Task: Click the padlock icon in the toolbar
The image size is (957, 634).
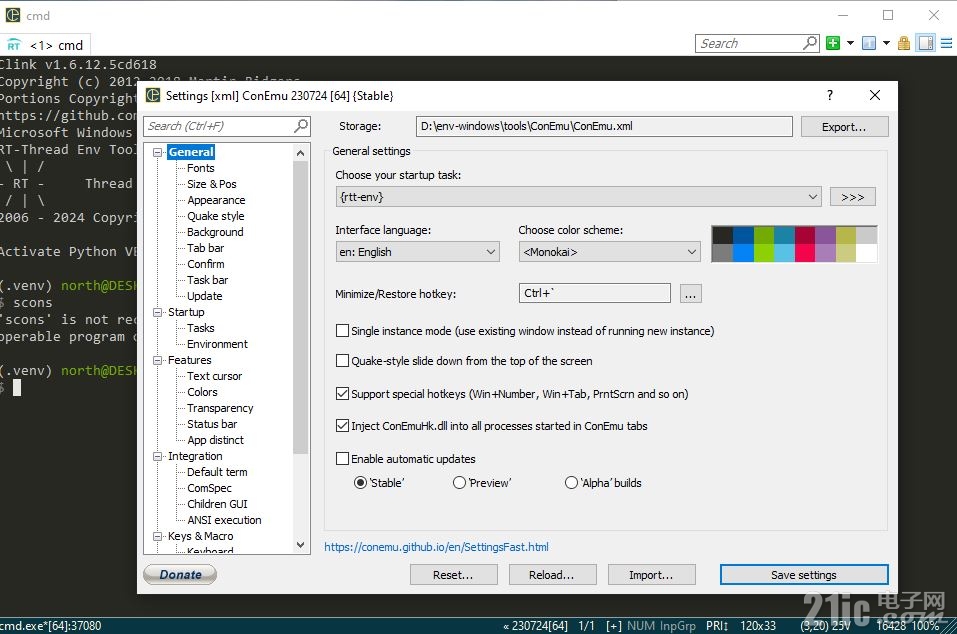Action: 904,43
